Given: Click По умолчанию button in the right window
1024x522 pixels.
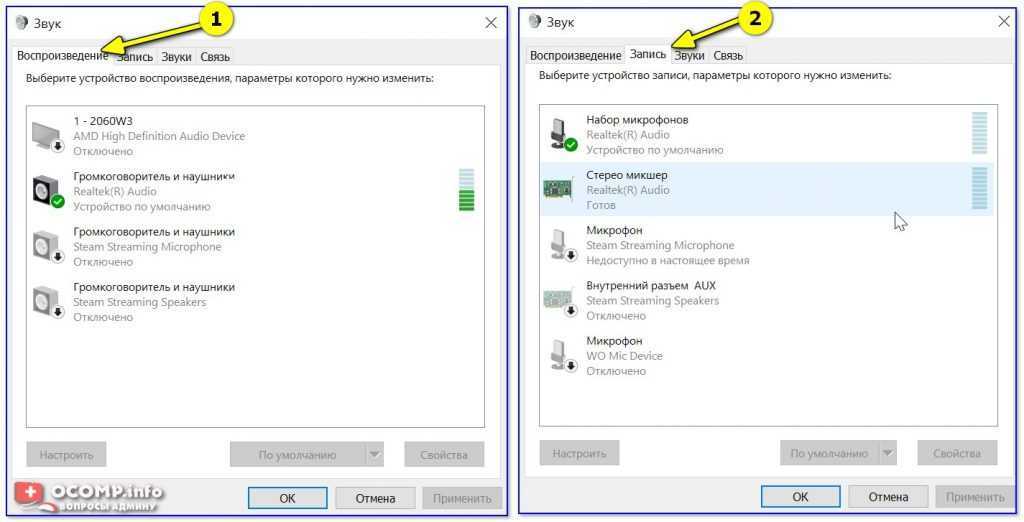Looking at the screenshot, I should (829, 453).
